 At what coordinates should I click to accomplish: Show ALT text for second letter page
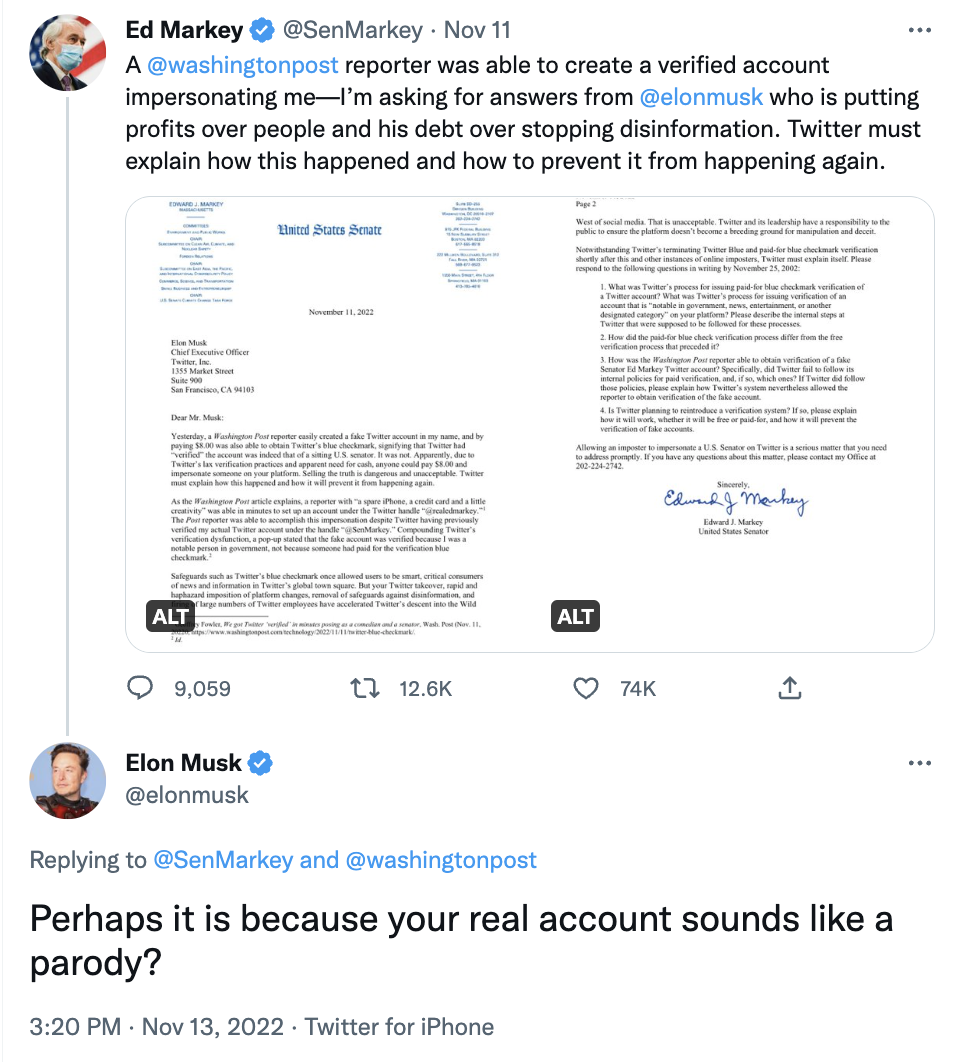pos(575,616)
